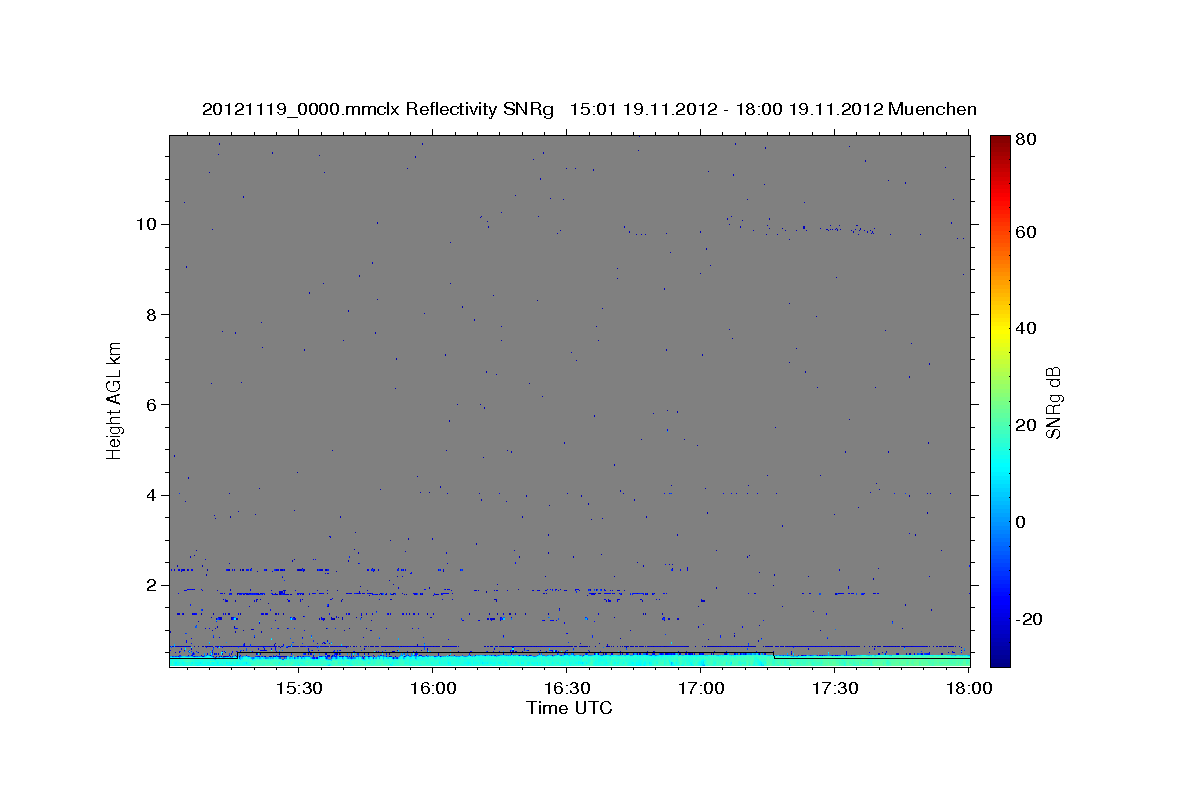Select the 16:00 time tick label
Image resolution: width=1200 pixels, height=800 pixels.
[433, 689]
